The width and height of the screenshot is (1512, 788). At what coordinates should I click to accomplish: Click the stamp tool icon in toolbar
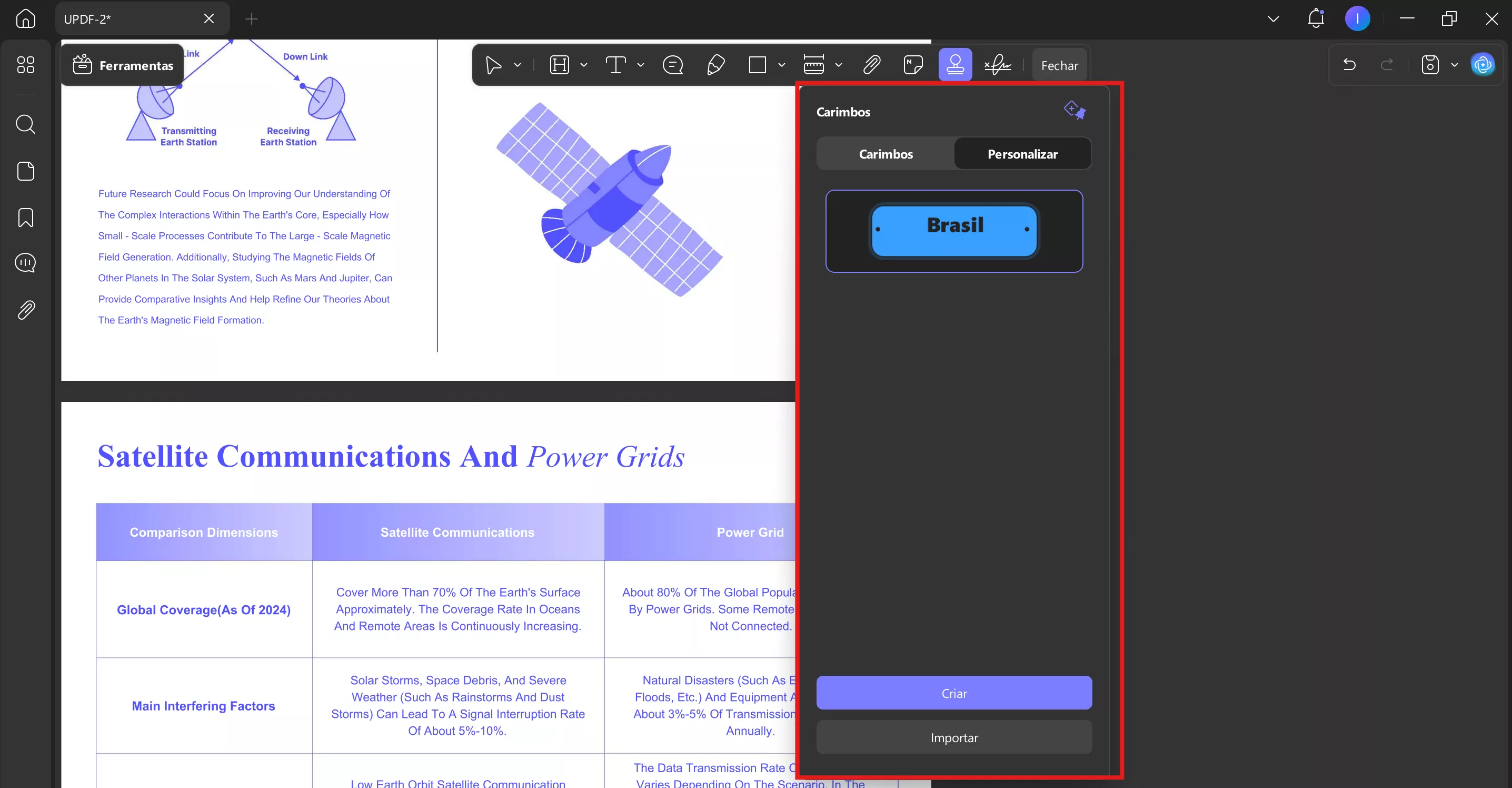955,65
